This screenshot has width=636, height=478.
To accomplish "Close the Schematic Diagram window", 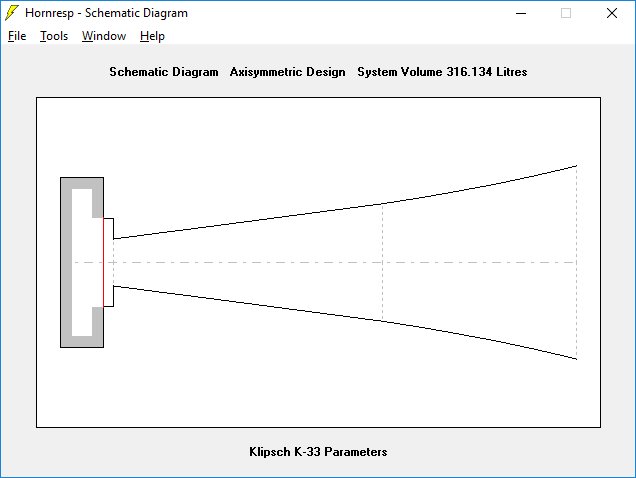I will click(612, 13).
